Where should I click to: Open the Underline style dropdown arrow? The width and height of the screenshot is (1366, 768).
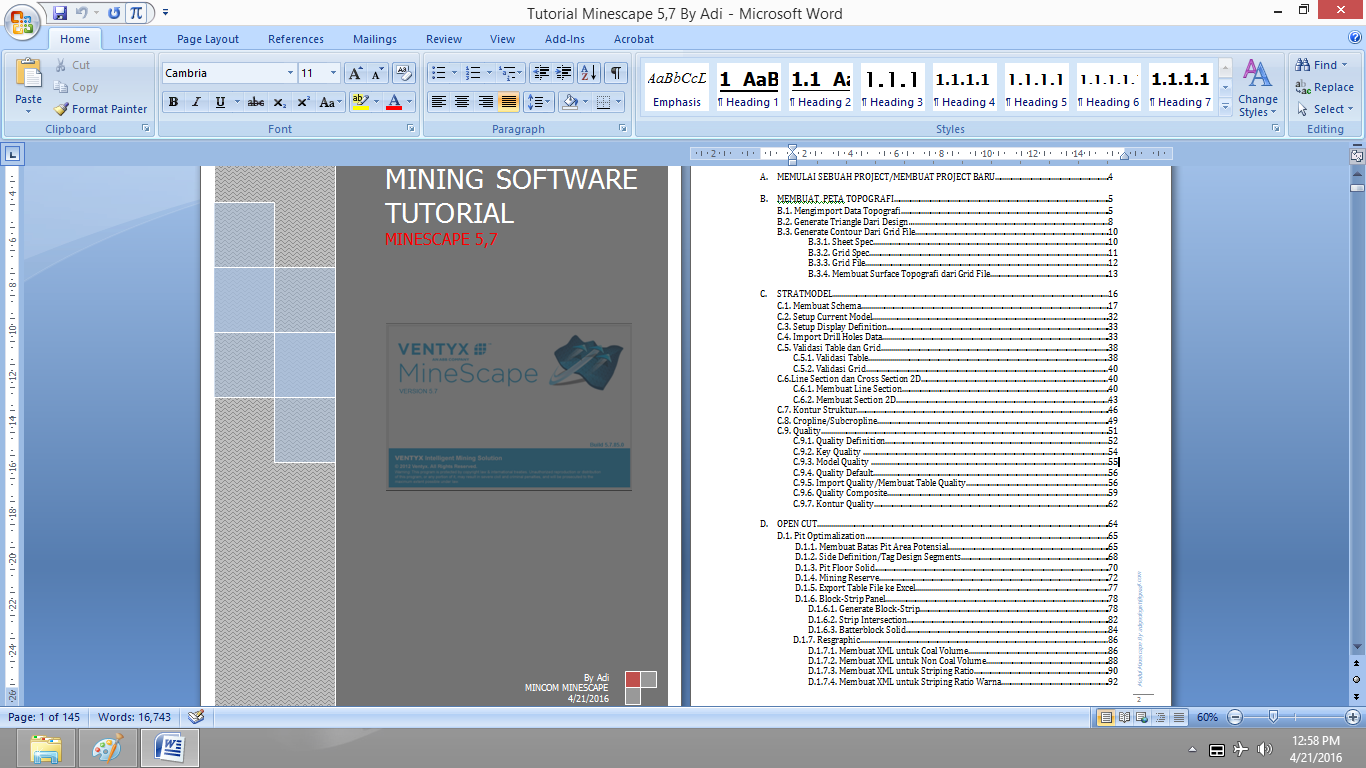[x=235, y=102]
